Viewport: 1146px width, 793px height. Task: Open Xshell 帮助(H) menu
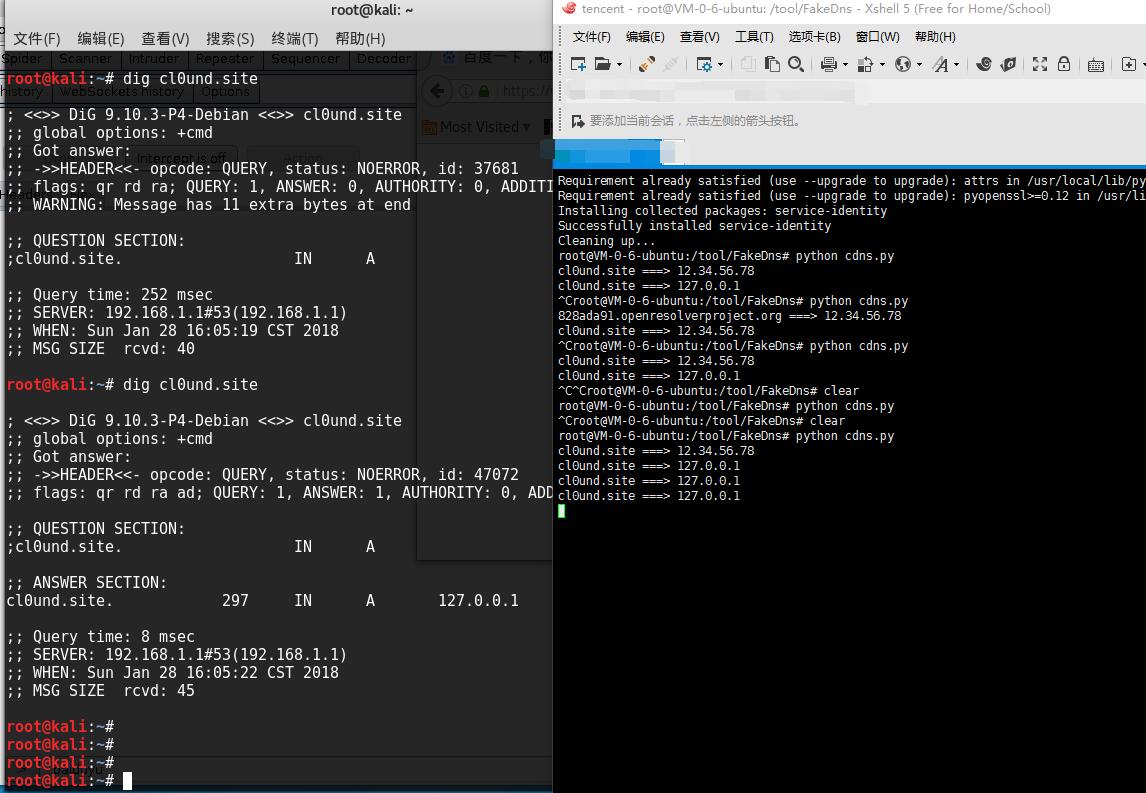(935, 37)
